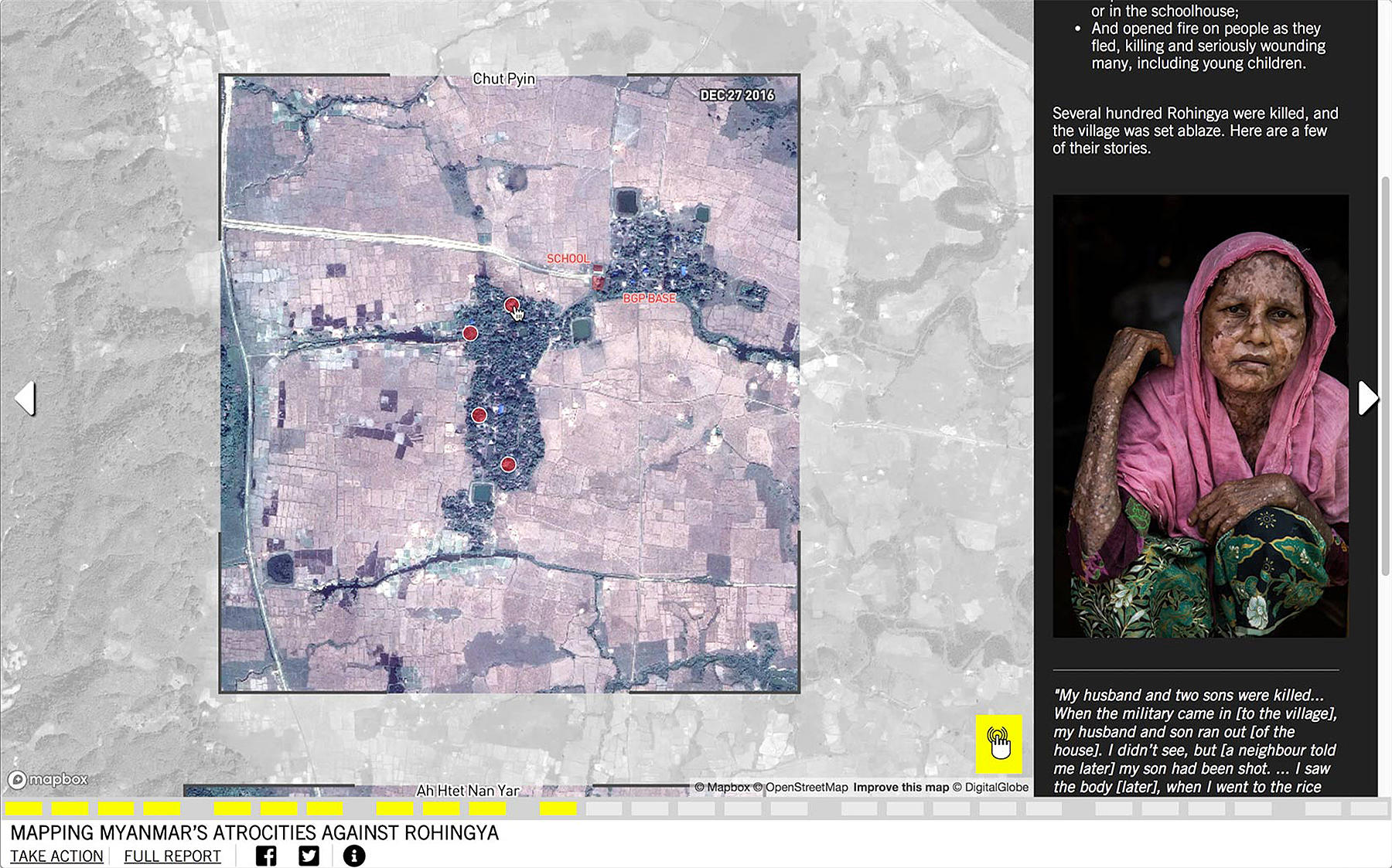Open the OpenStreetMap attribution link
Image resolution: width=1392 pixels, height=868 pixels.
coord(806,787)
